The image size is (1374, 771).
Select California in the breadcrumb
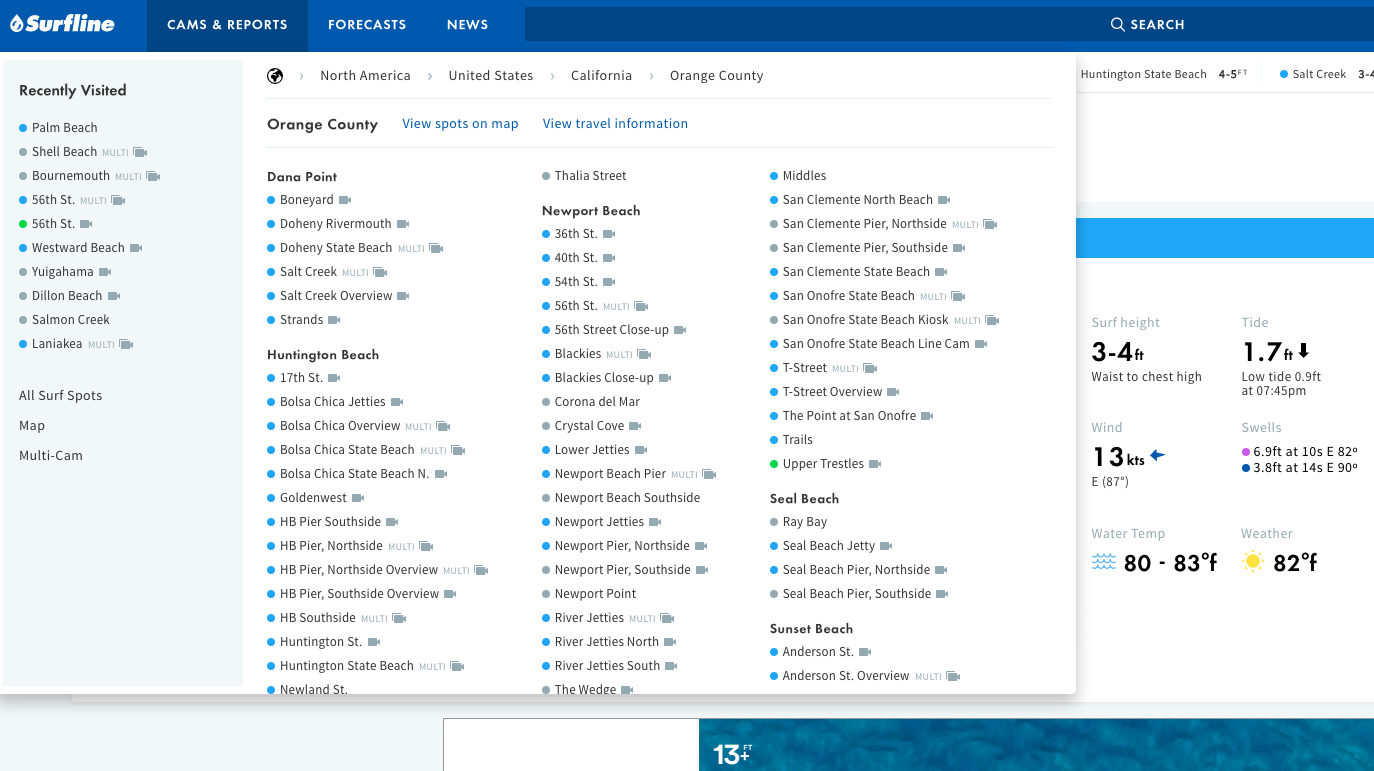pos(601,76)
